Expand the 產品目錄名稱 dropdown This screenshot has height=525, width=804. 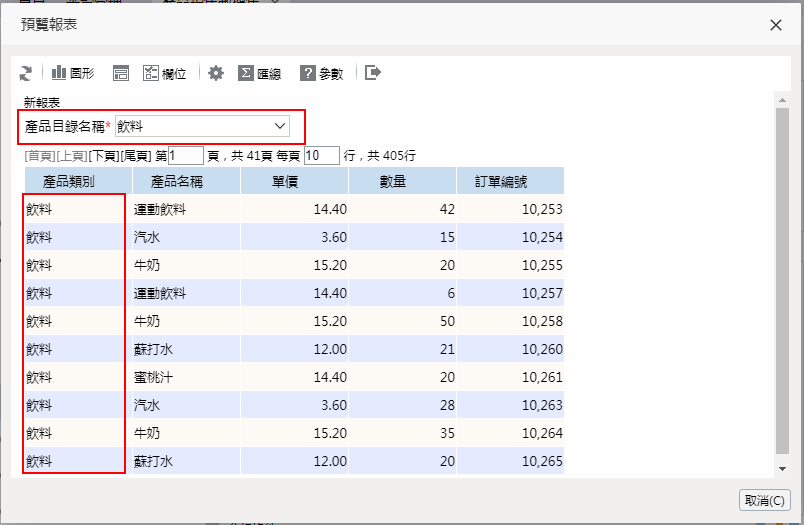click(x=279, y=127)
